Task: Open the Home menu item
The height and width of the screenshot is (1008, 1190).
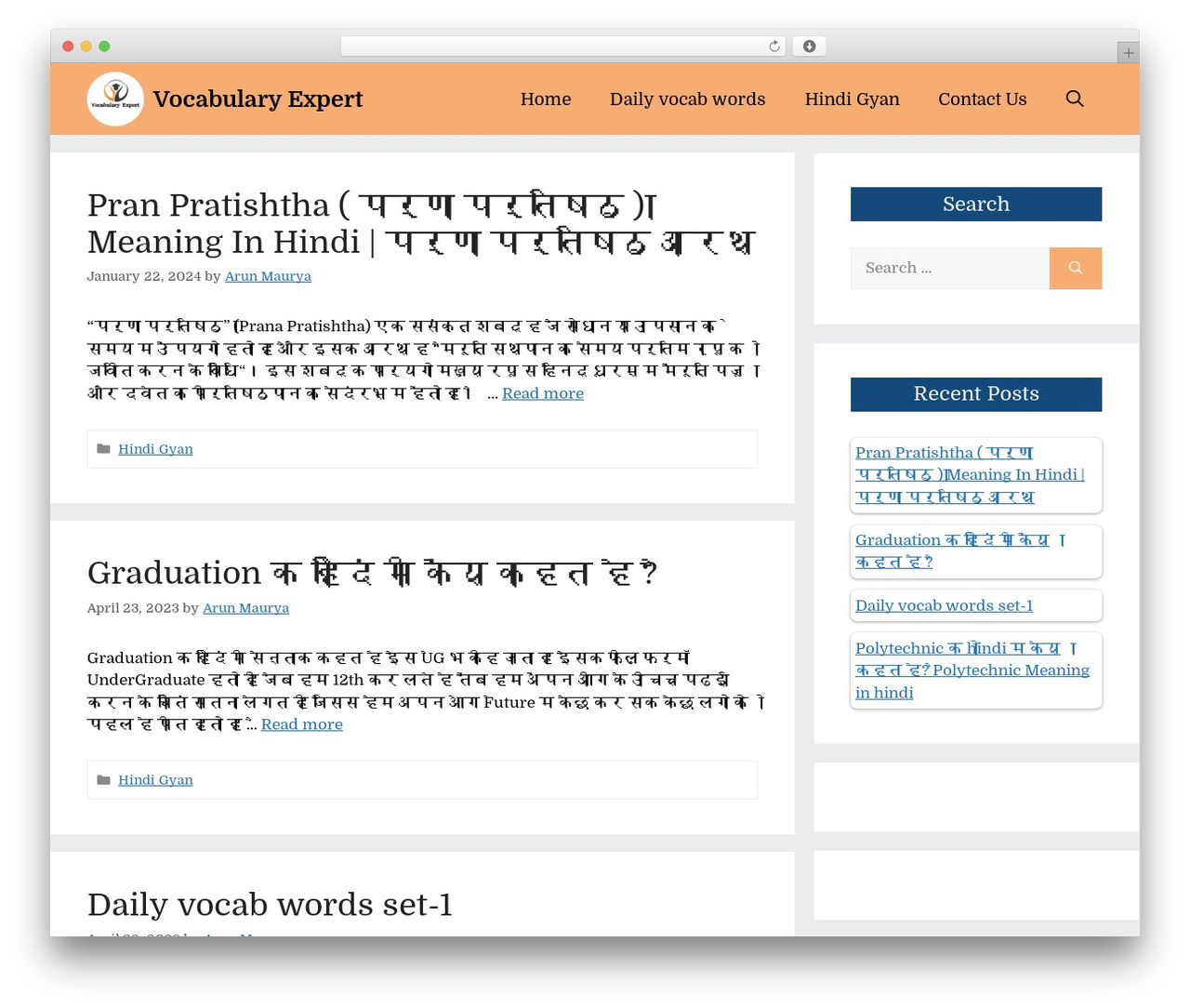Action: point(546,99)
